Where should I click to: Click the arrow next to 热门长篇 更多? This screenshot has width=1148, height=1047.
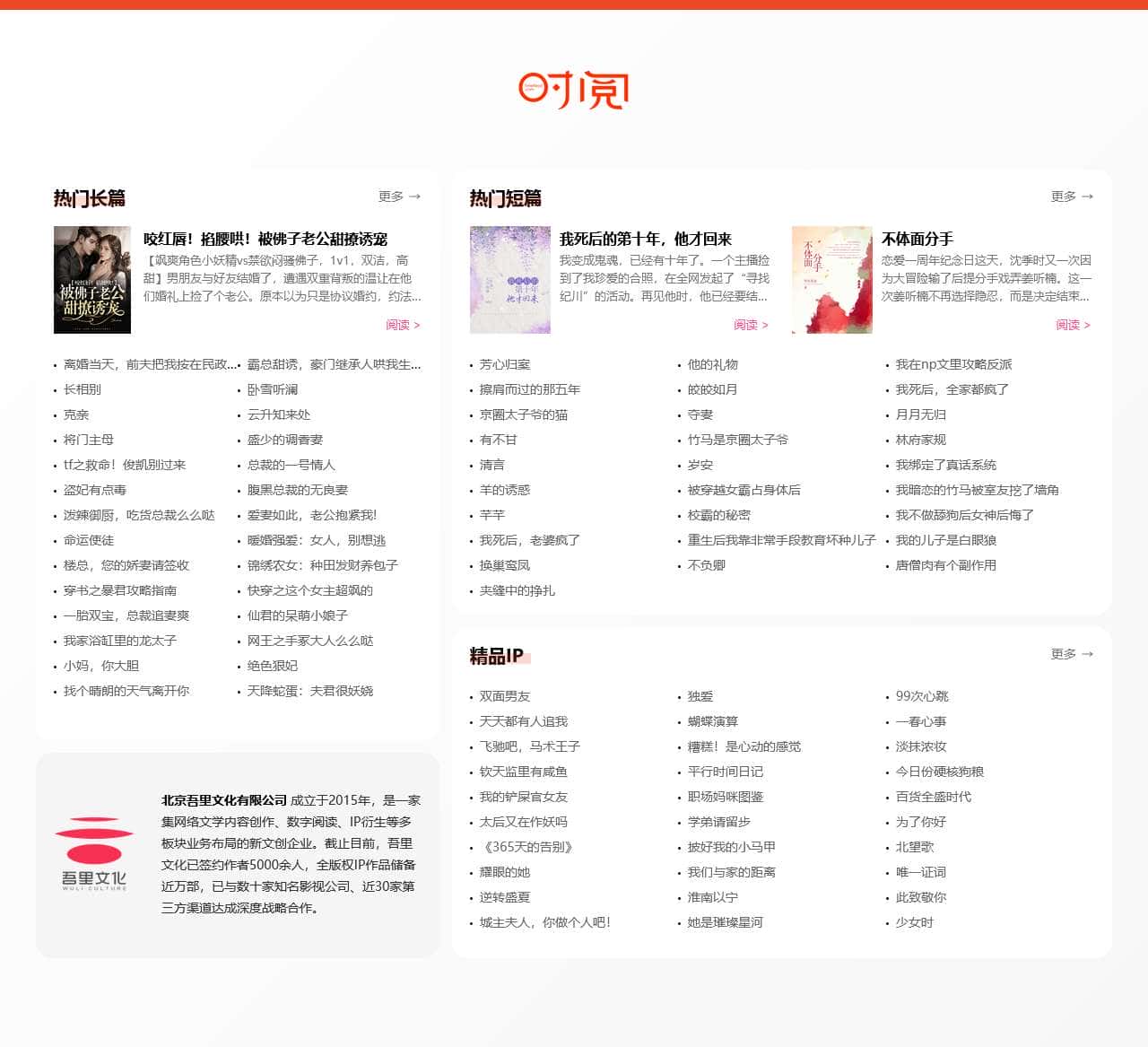coord(415,196)
